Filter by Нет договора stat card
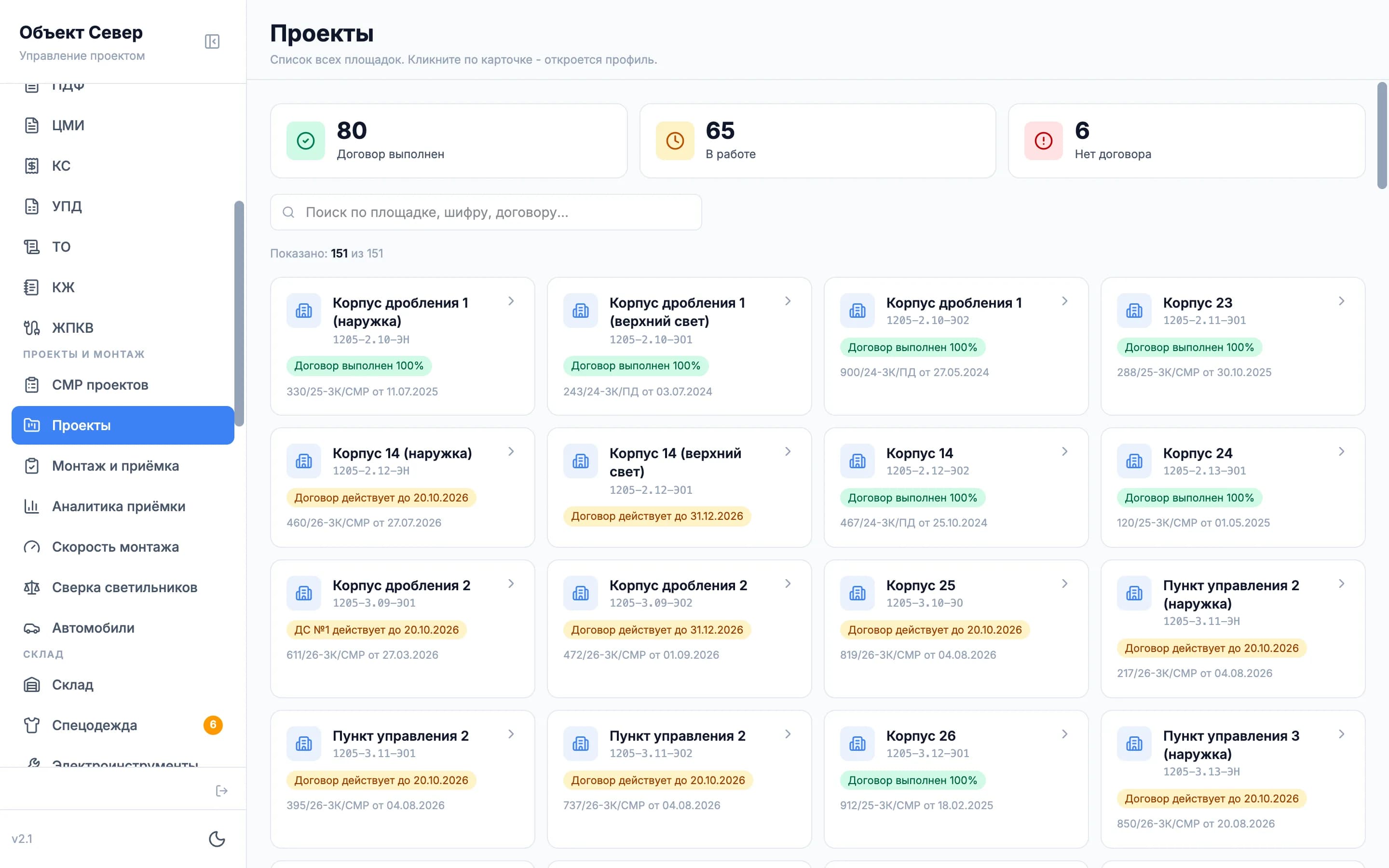This screenshot has width=1389, height=868. click(1186, 141)
